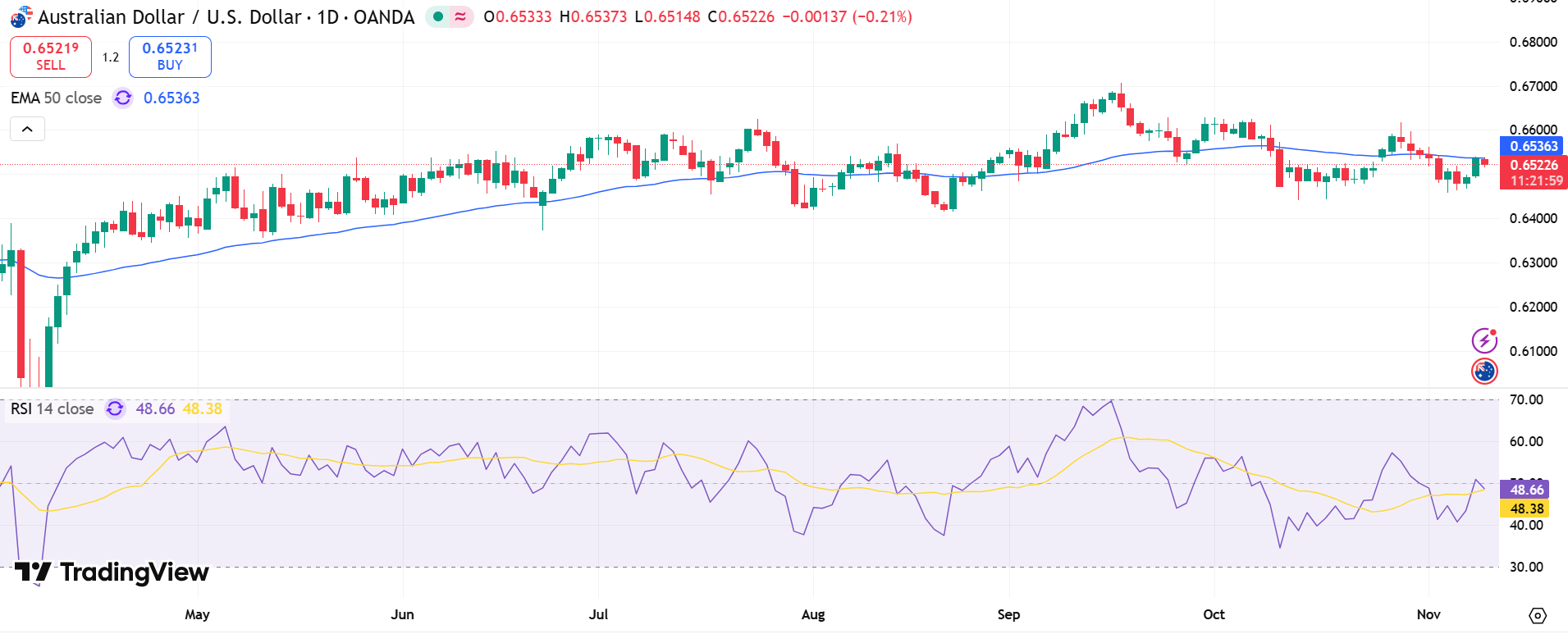The height and width of the screenshot is (634, 1568).
Task: Click the yellow 48.38 RSI axis label
Action: pyautogui.click(x=1525, y=509)
